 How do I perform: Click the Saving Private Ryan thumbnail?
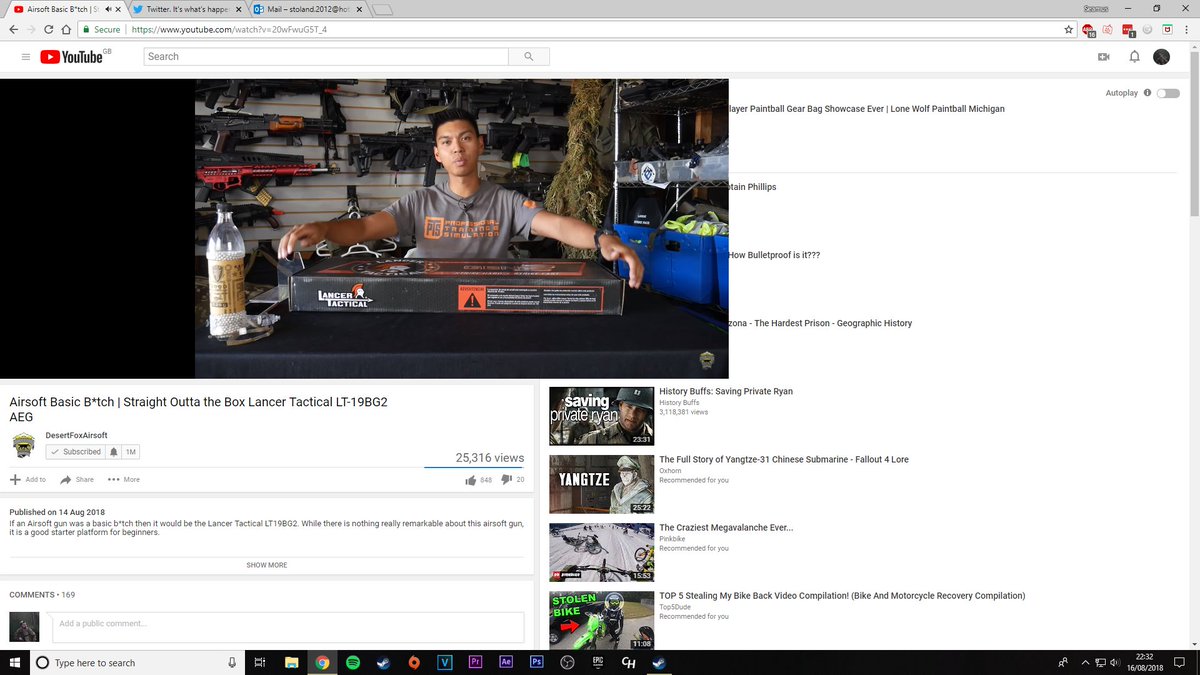pyautogui.click(x=602, y=416)
